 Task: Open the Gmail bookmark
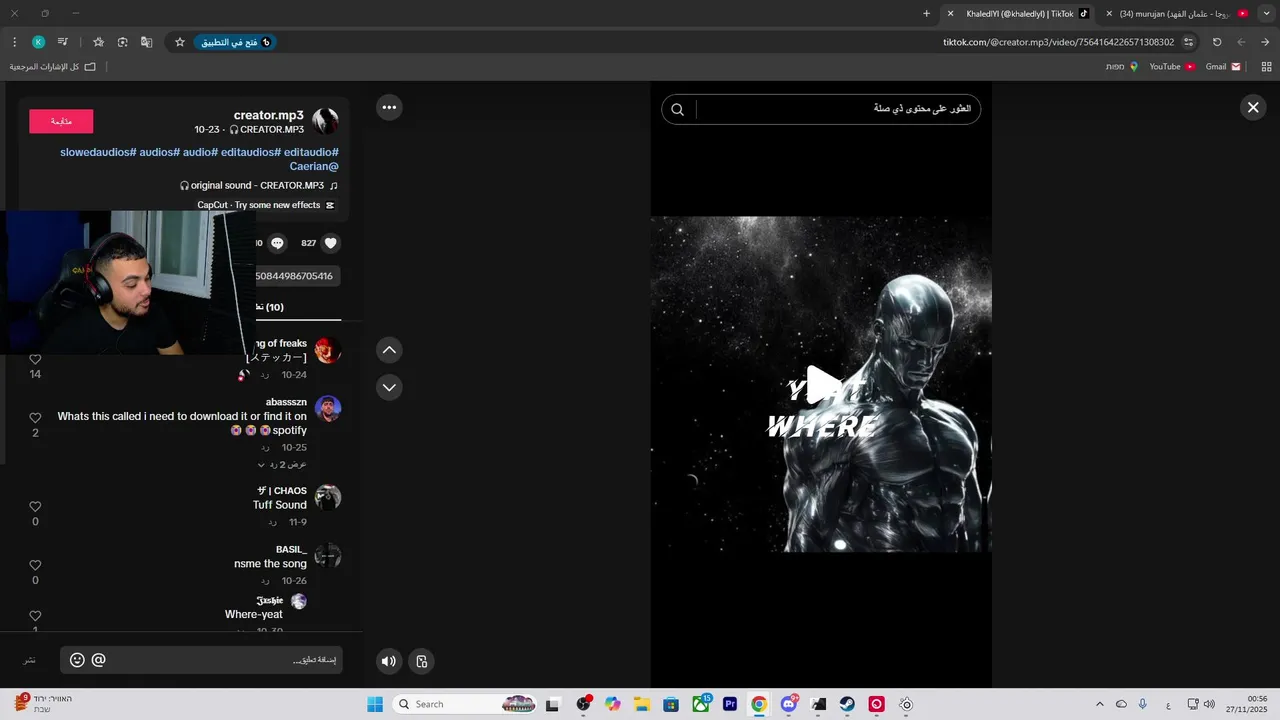(1223, 66)
